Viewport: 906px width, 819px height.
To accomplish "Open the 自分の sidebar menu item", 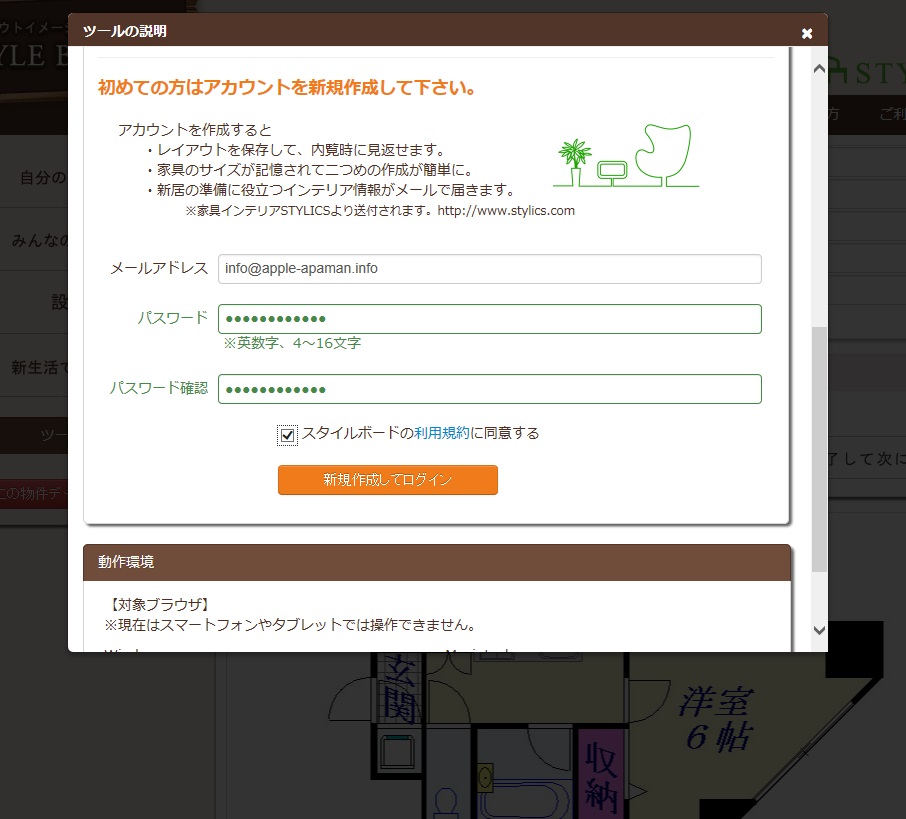I will (38, 178).
